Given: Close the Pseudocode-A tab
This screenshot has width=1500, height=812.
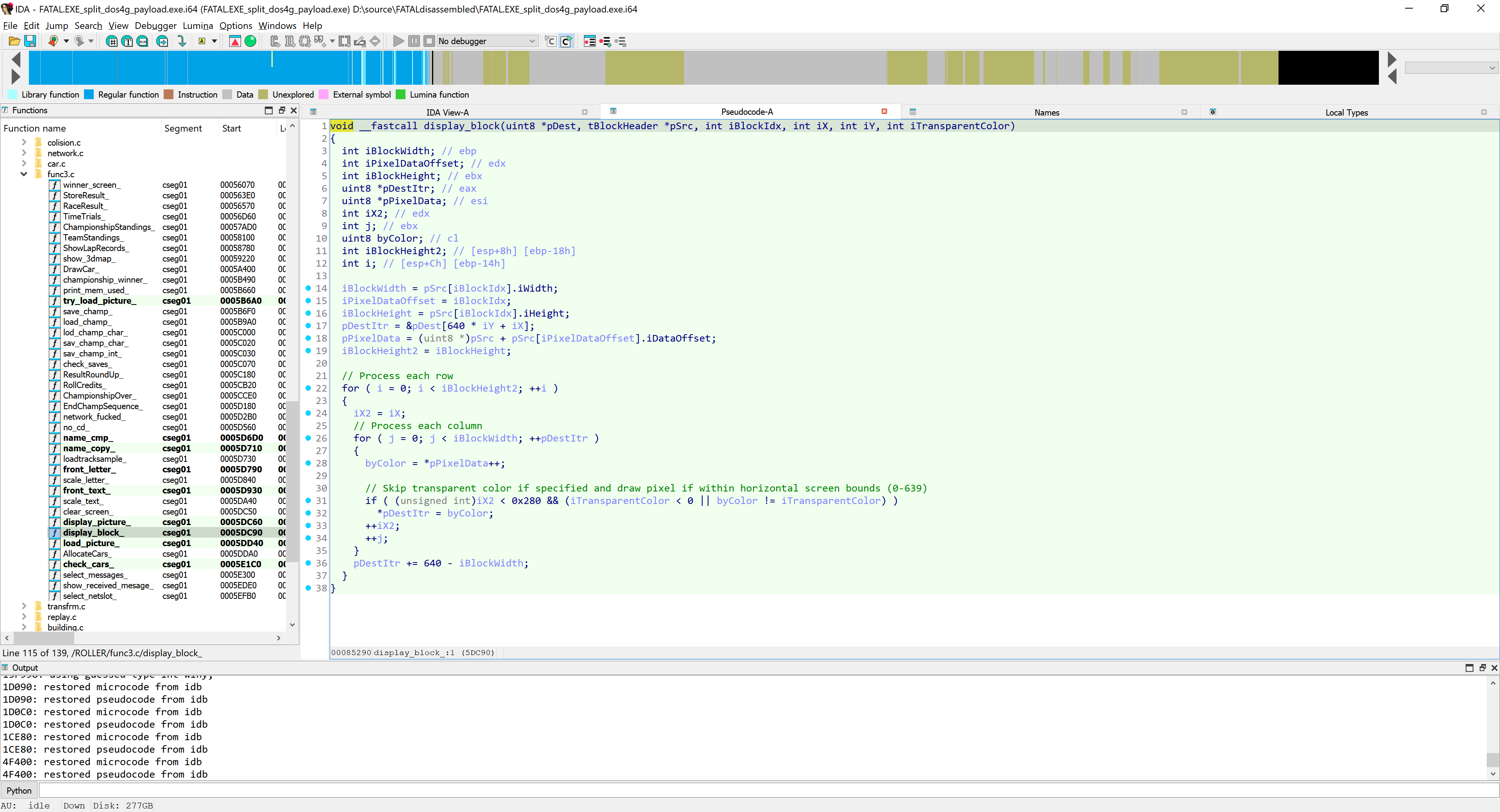Looking at the screenshot, I should pyautogui.click(x=884, y=111).
